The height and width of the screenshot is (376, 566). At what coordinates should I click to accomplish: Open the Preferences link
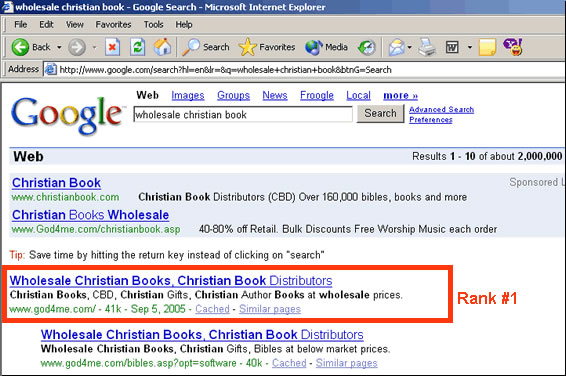tap(431, 120)
